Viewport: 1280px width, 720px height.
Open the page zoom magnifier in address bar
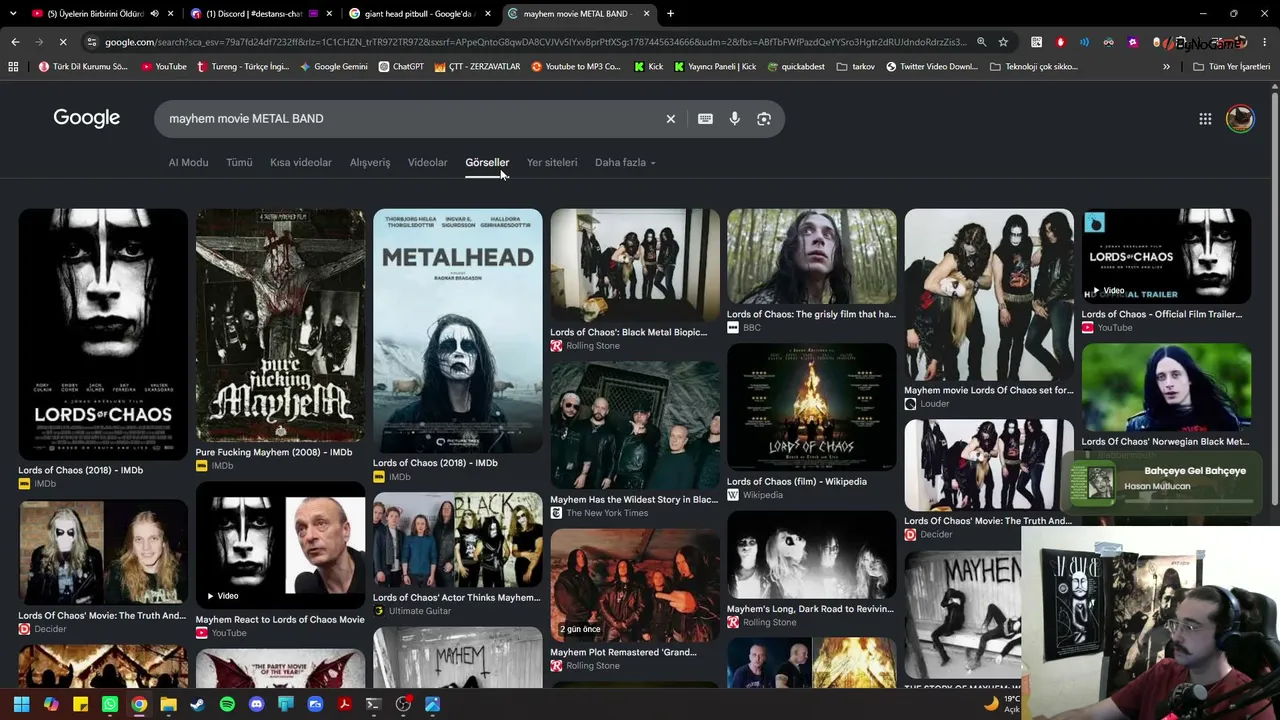(x=981, y=42)
